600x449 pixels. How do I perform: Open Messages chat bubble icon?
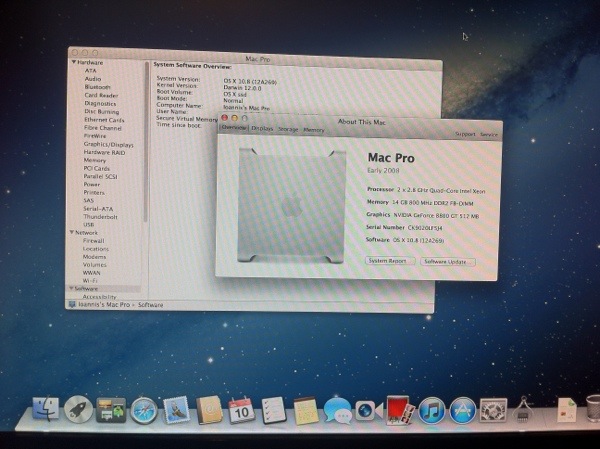click(x=338, y=411)
